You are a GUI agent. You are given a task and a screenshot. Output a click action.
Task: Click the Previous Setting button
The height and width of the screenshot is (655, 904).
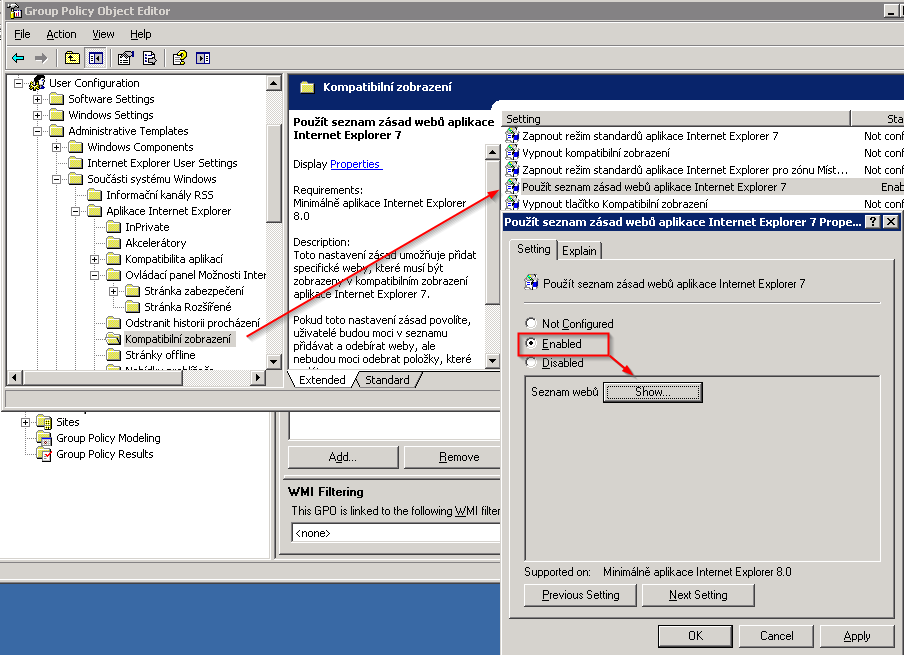pyautogui.click(x=580, y=595)
